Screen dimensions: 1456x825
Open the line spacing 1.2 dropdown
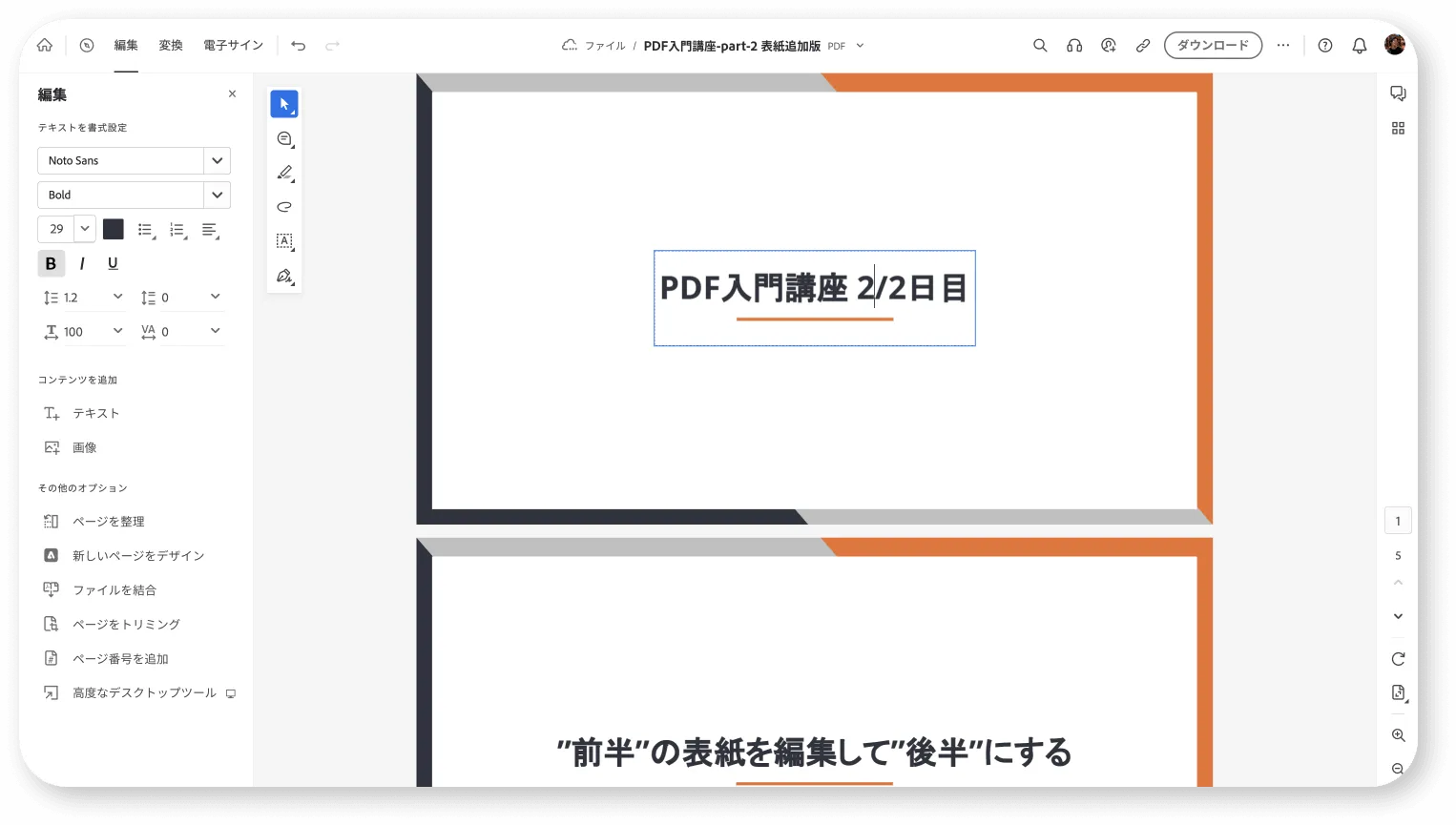(117, 297)
